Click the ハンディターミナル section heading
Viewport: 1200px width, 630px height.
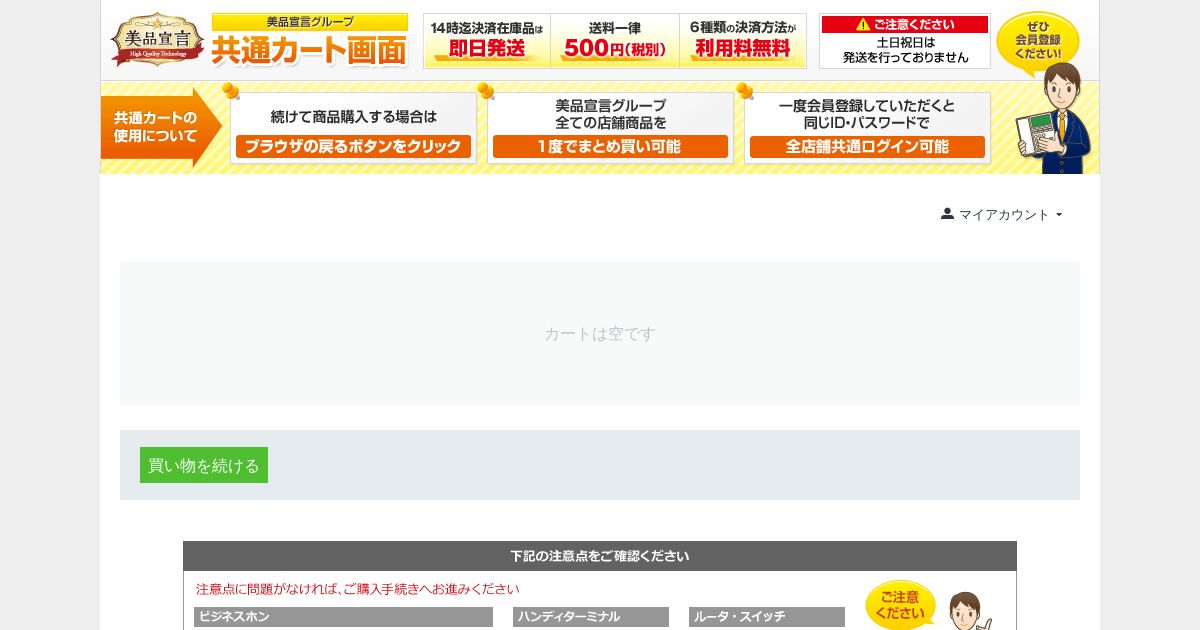(591, 617)
